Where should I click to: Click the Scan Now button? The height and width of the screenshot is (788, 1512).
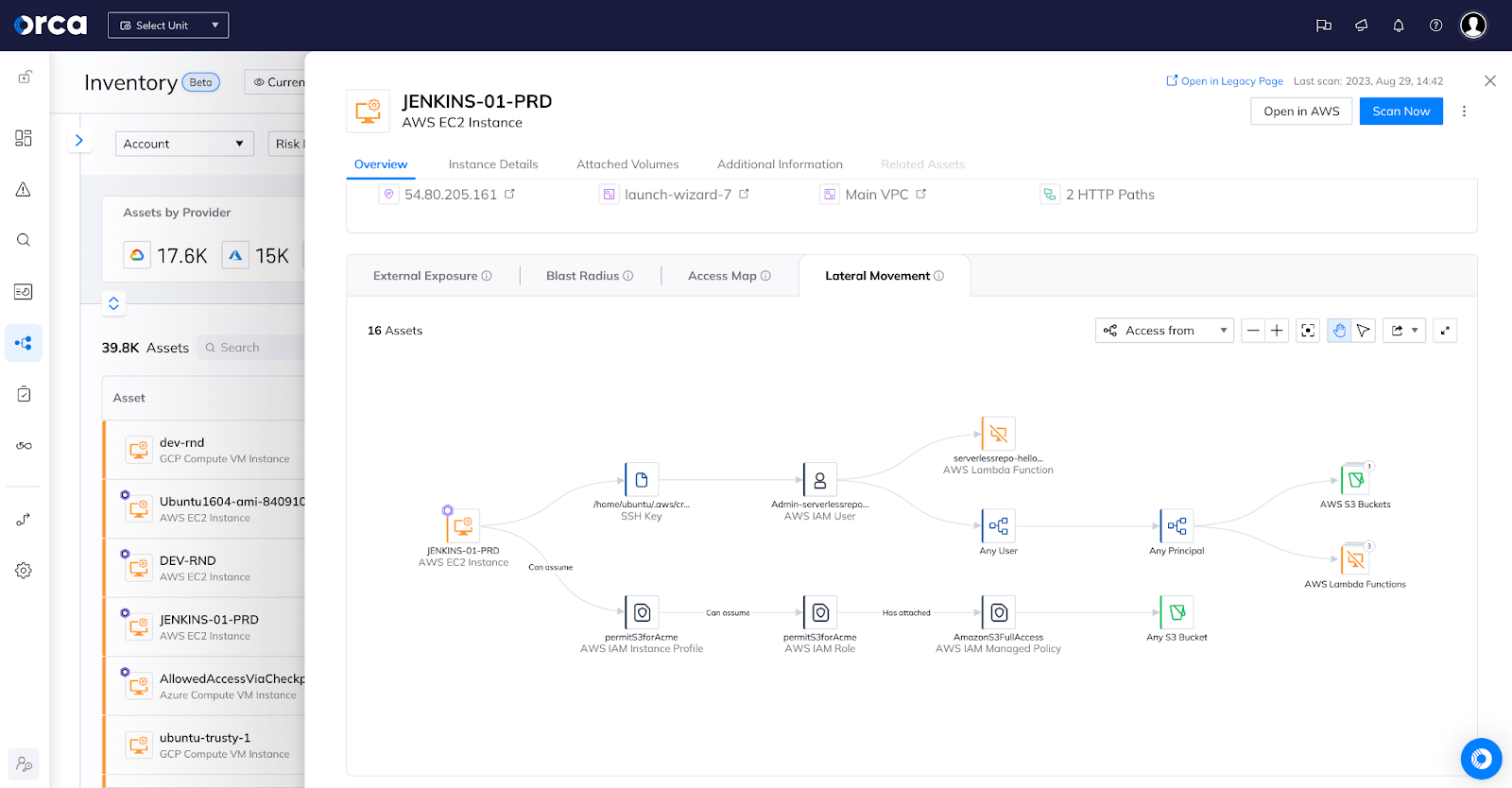[1400, 111]
